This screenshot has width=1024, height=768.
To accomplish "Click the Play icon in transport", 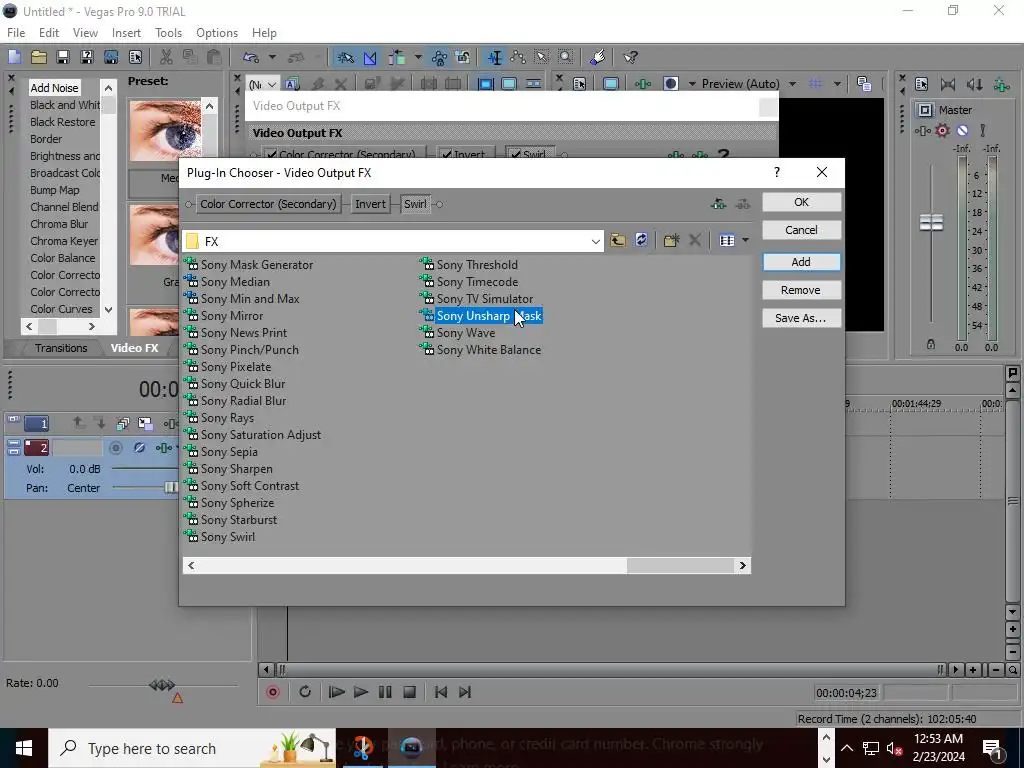I will point(360,692).
